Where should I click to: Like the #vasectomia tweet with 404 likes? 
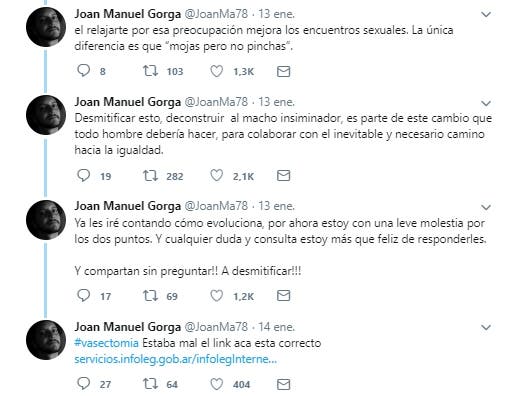[217, 384]
